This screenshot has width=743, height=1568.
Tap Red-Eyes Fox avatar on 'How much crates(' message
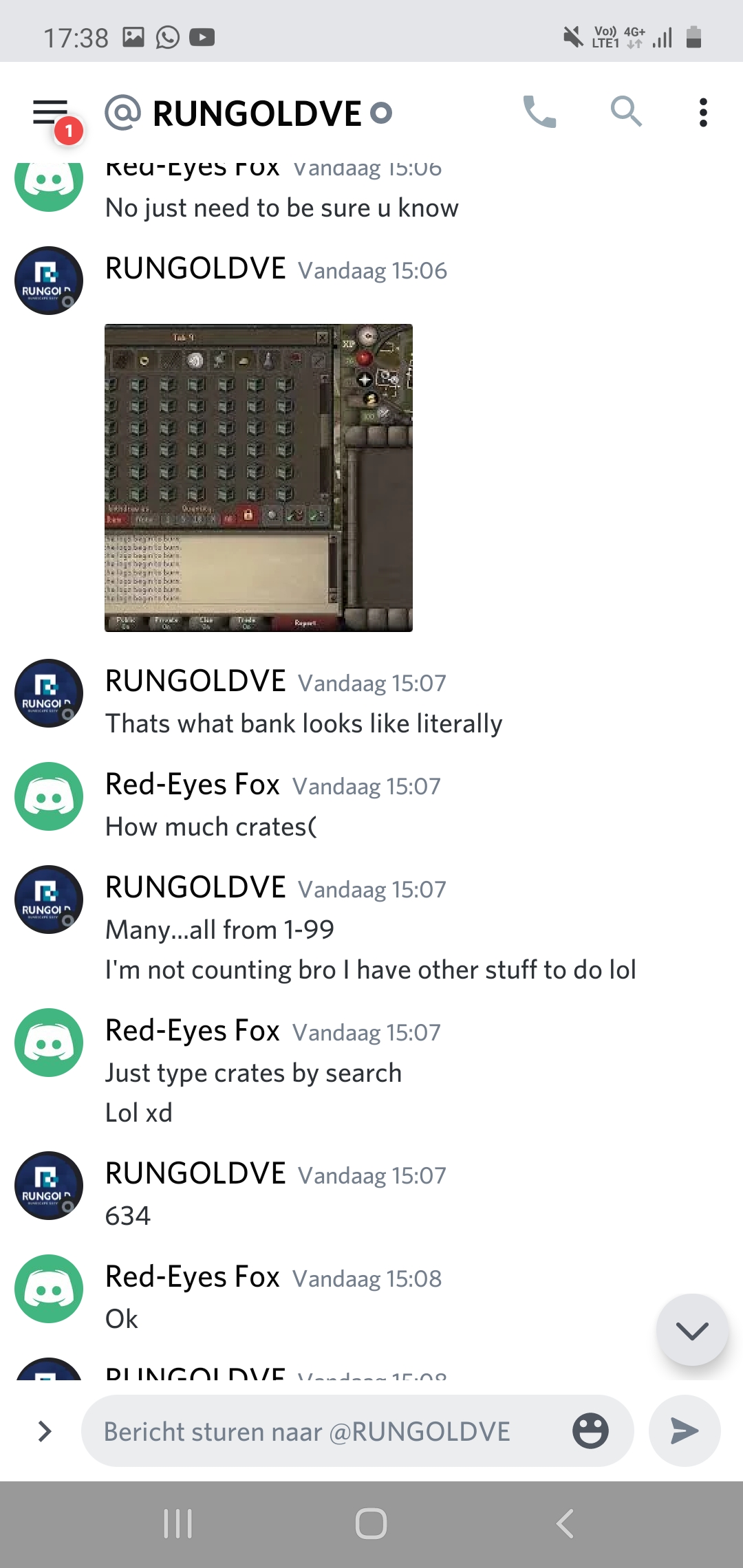click(x=49, y=796)
